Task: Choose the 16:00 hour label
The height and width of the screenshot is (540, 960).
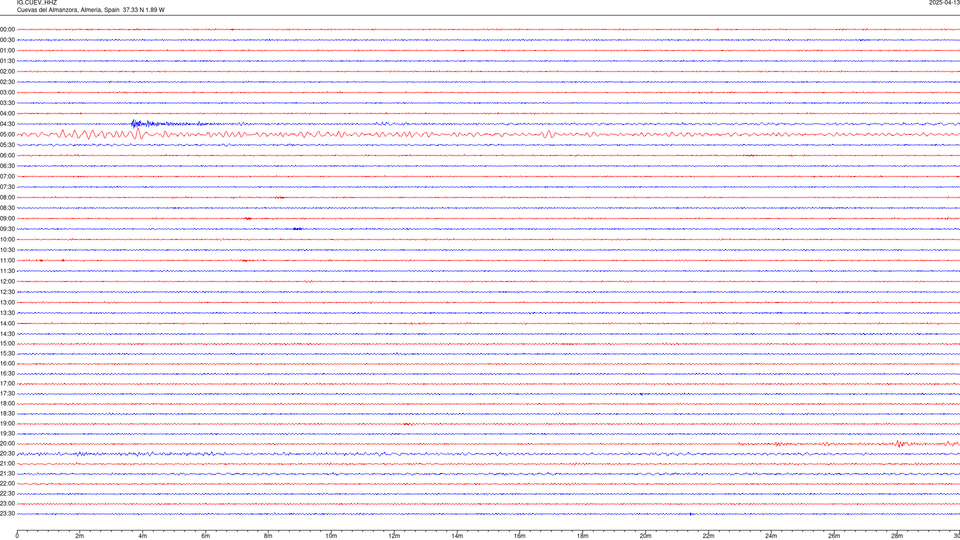Action: 7,364
